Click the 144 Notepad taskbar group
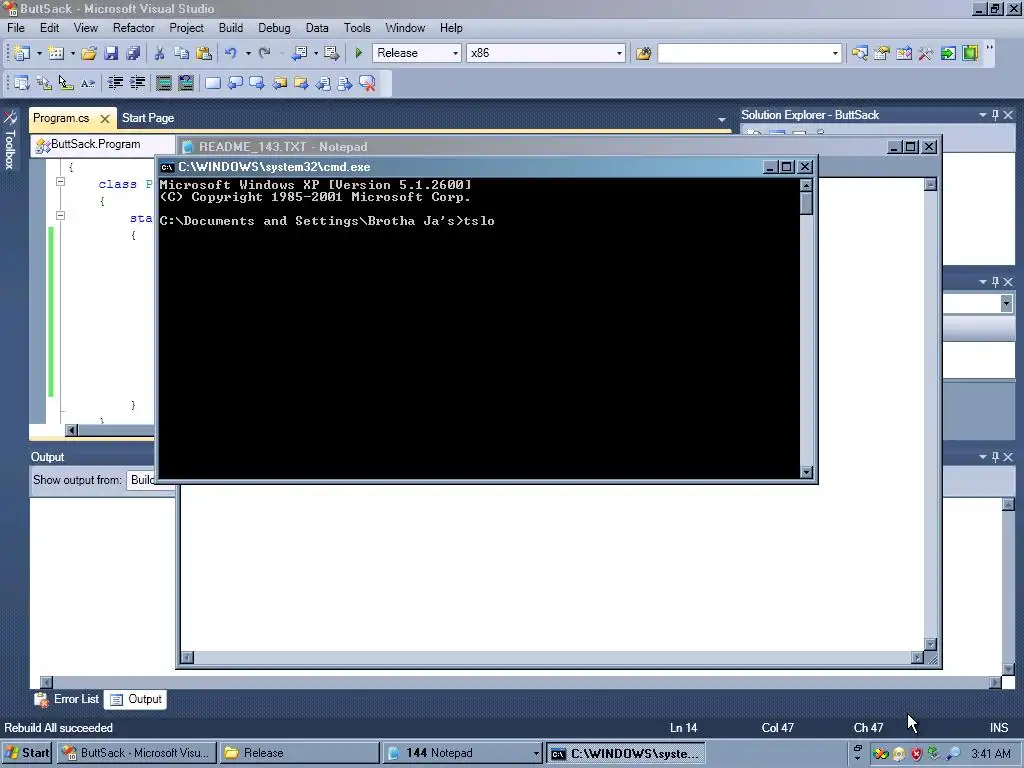The height and width of the screenshot is (768, 1024). (462, 753)
